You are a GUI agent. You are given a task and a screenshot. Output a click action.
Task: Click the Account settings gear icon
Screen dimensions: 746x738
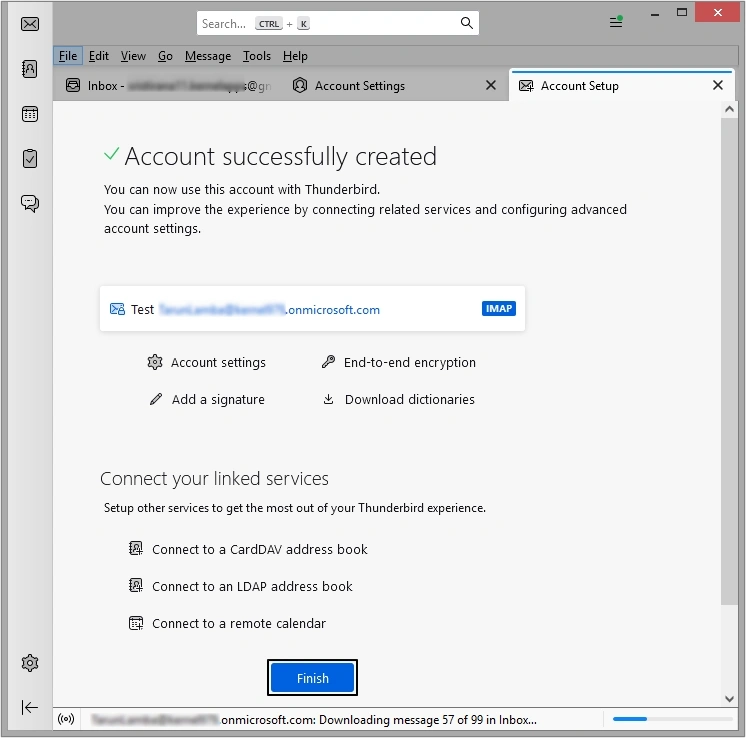pos(155,362)
